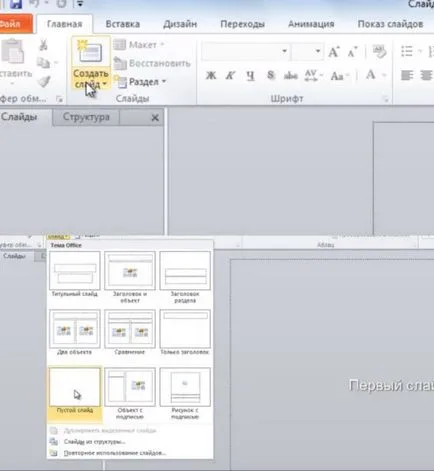Screen dimensions: 434x471
Task: Choose the Только заголовок layout
Action: point(185,332)
